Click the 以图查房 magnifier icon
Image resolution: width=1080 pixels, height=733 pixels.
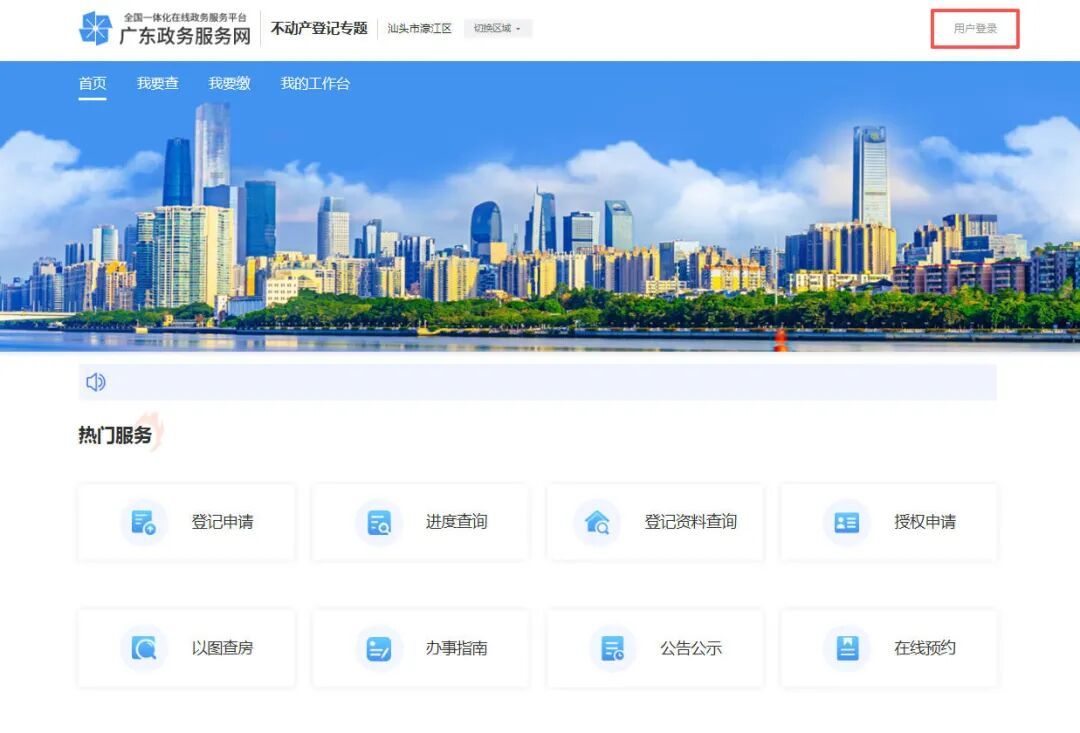tap(144, 648)
